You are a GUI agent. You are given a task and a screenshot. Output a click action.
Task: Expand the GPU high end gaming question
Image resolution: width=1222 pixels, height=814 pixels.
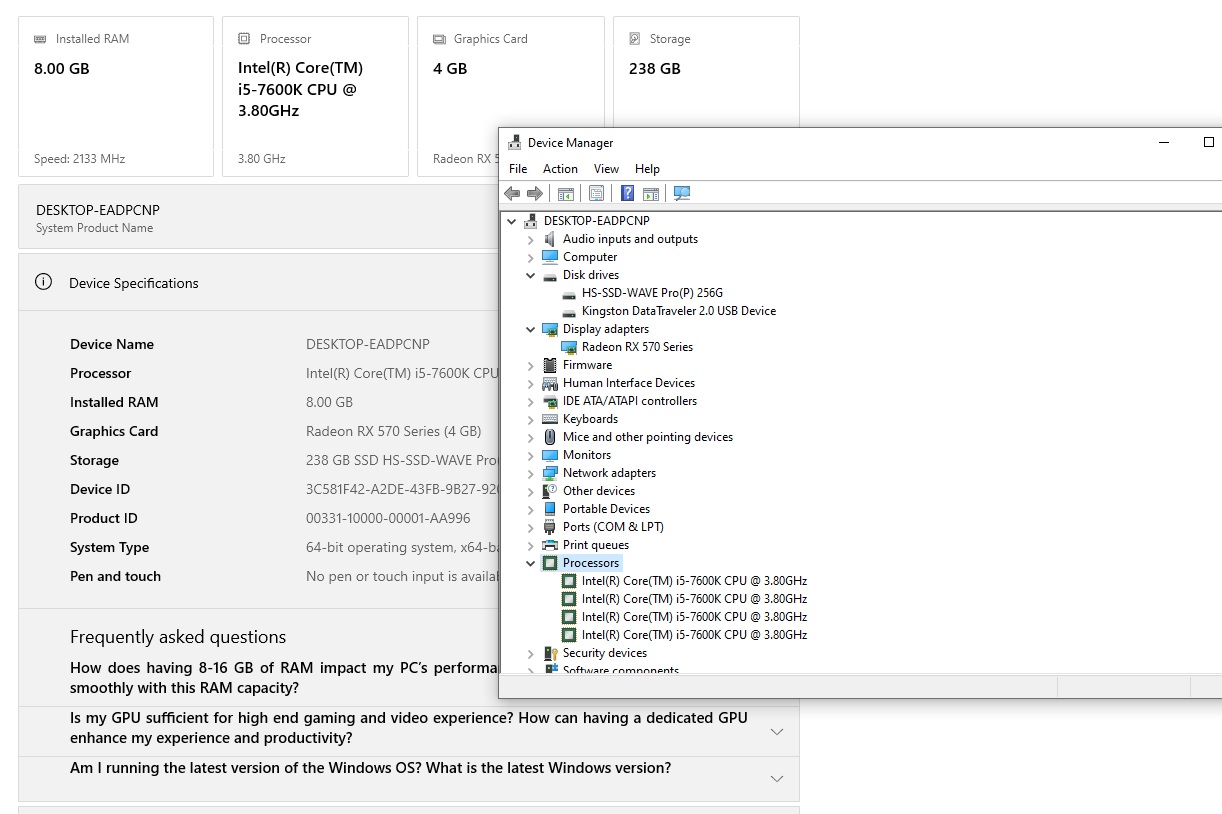pos(777,731)
